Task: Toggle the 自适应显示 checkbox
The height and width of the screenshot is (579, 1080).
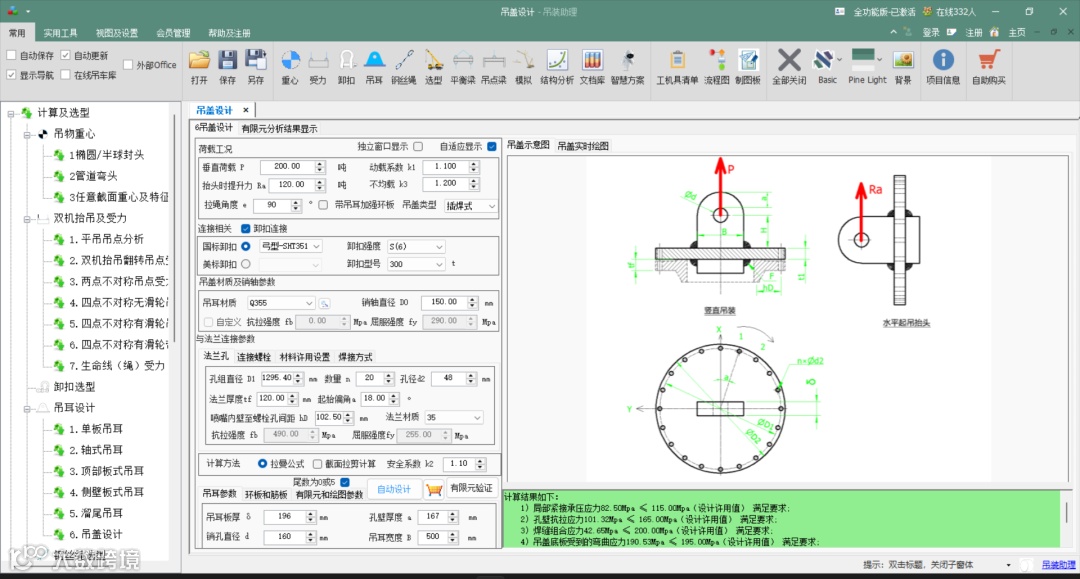Action: [x=492, y=147]
